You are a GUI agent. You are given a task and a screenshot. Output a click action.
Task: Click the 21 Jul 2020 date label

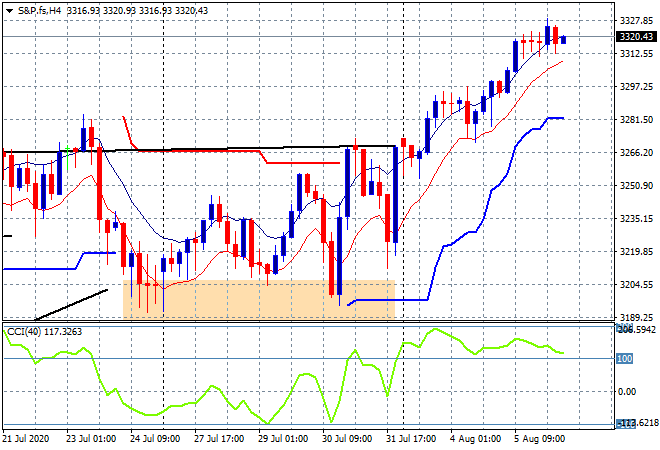pyautogui.click(x=26, y=439)
